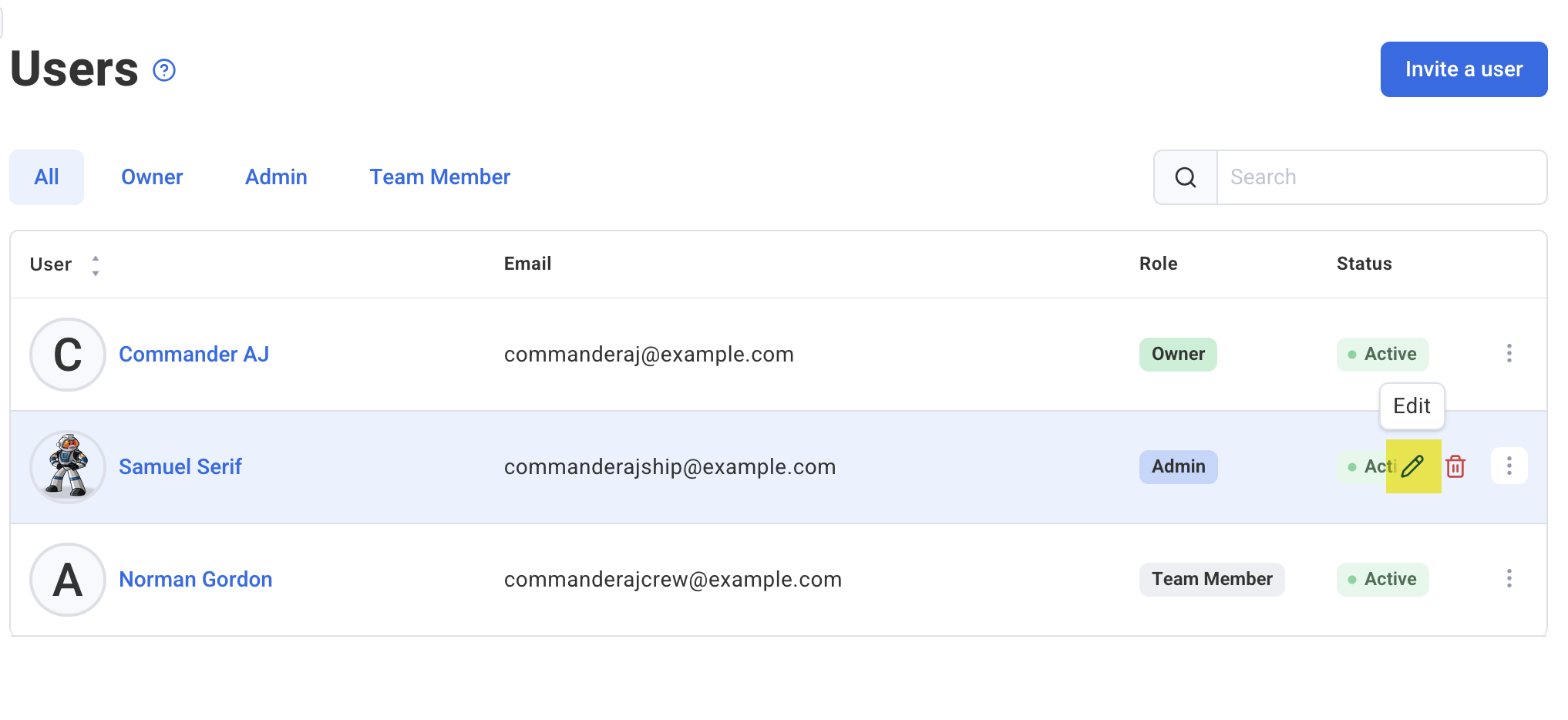Click the Team Member role badge

click(x=1212, y=580)
